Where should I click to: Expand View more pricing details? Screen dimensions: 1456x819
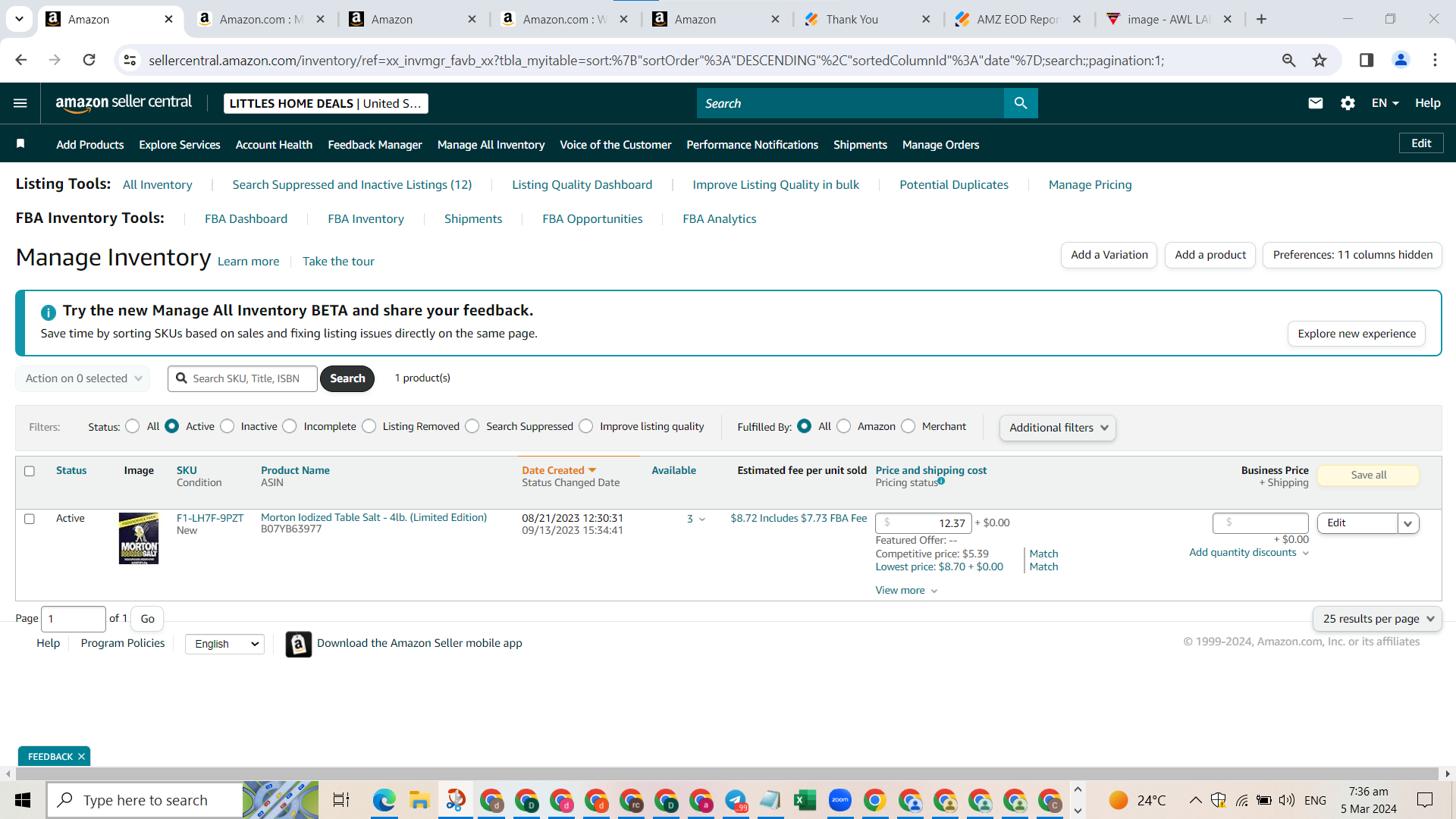(x=906, y=591)
